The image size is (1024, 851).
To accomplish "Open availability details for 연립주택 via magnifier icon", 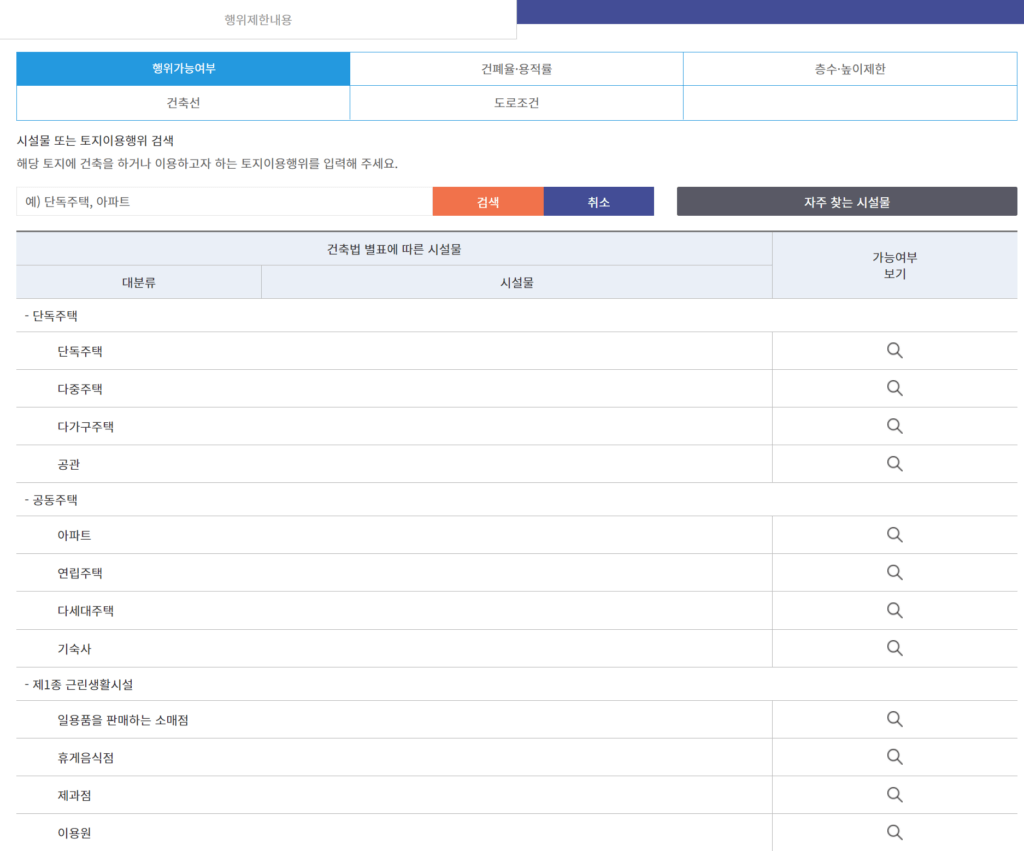I will click(894, 572).
